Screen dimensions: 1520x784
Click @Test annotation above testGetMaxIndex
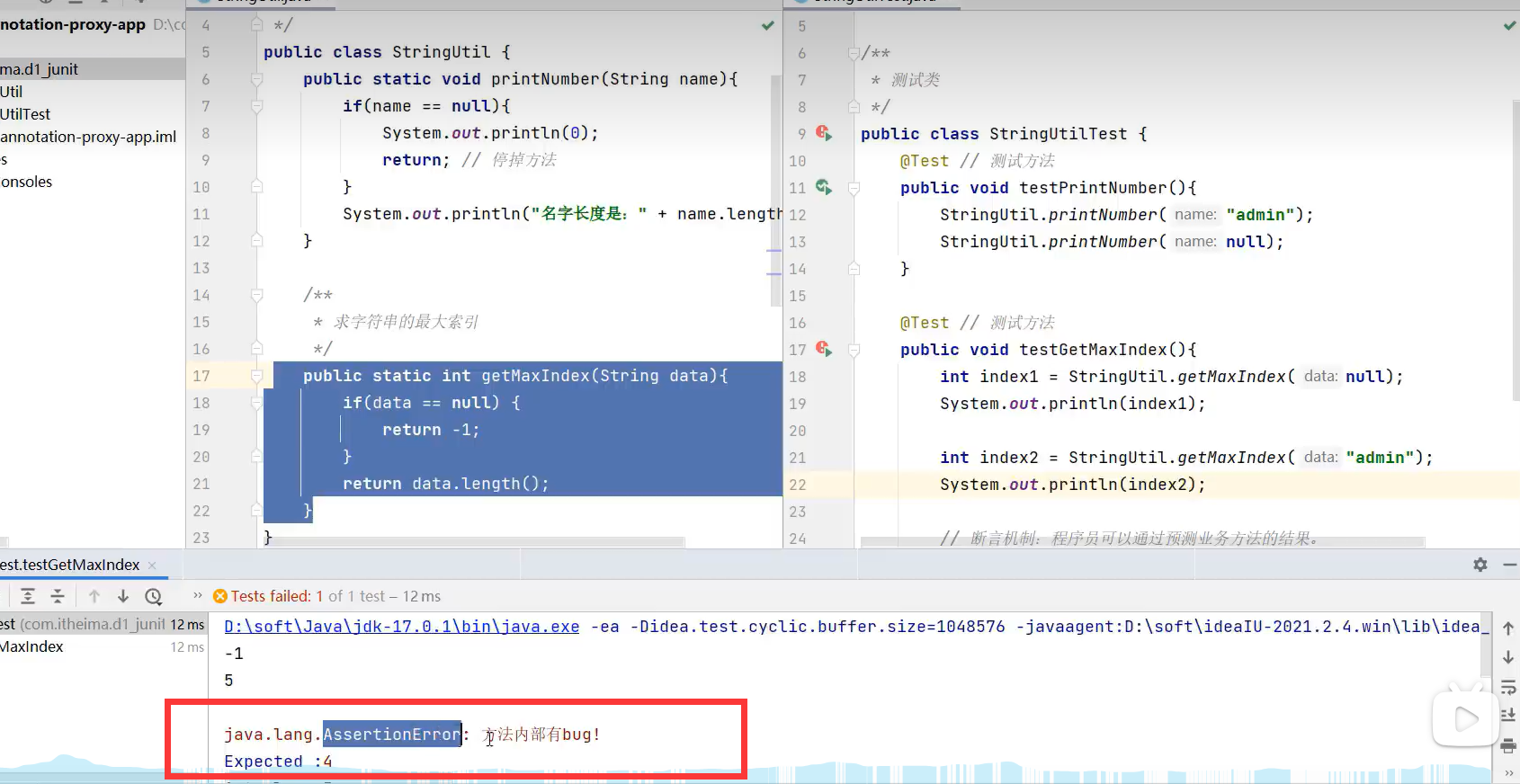(x=925, y=323)
